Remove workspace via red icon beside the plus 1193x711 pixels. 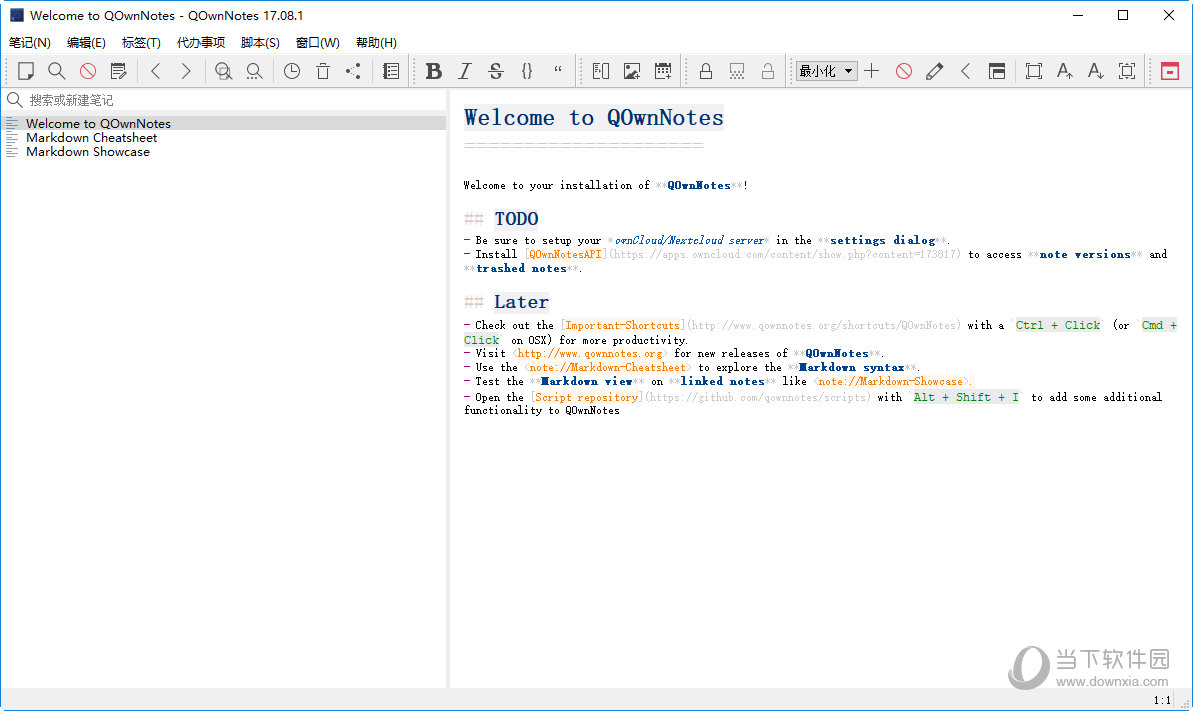tap(903, 71)
